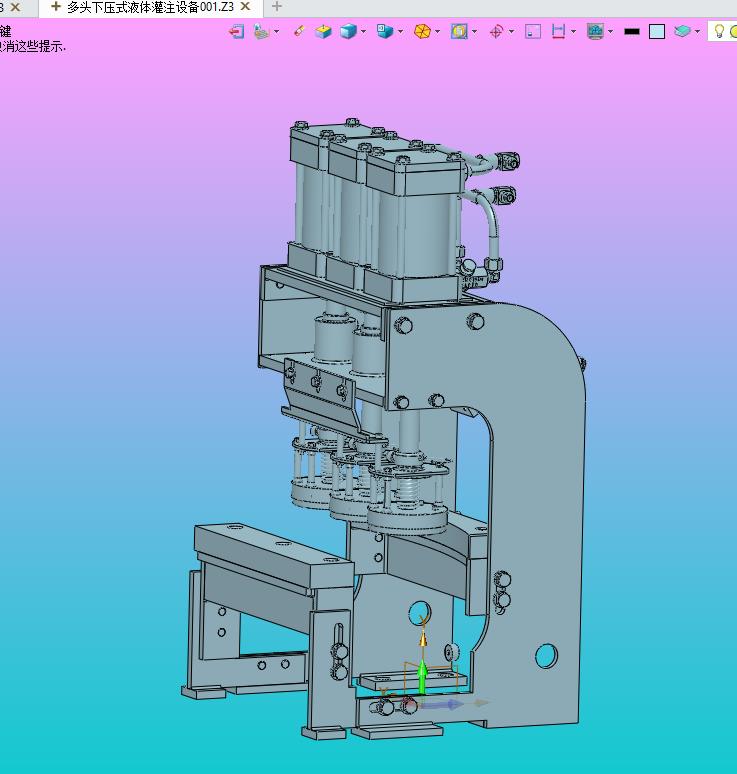Click the blue axis arrow of the triad

[x=444, y=704]
